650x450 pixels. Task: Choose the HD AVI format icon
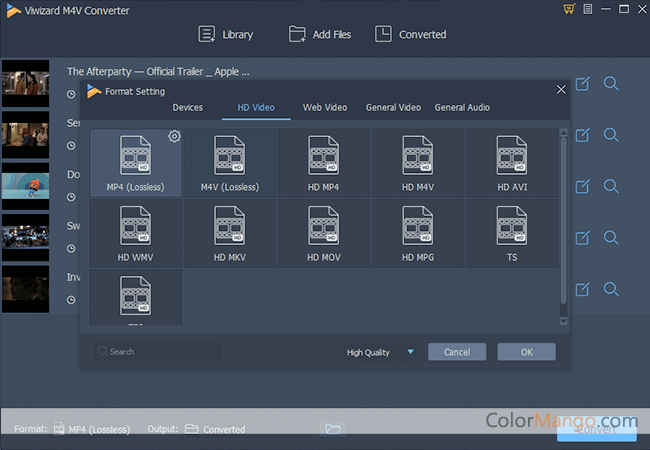click(x=511, y=156)
